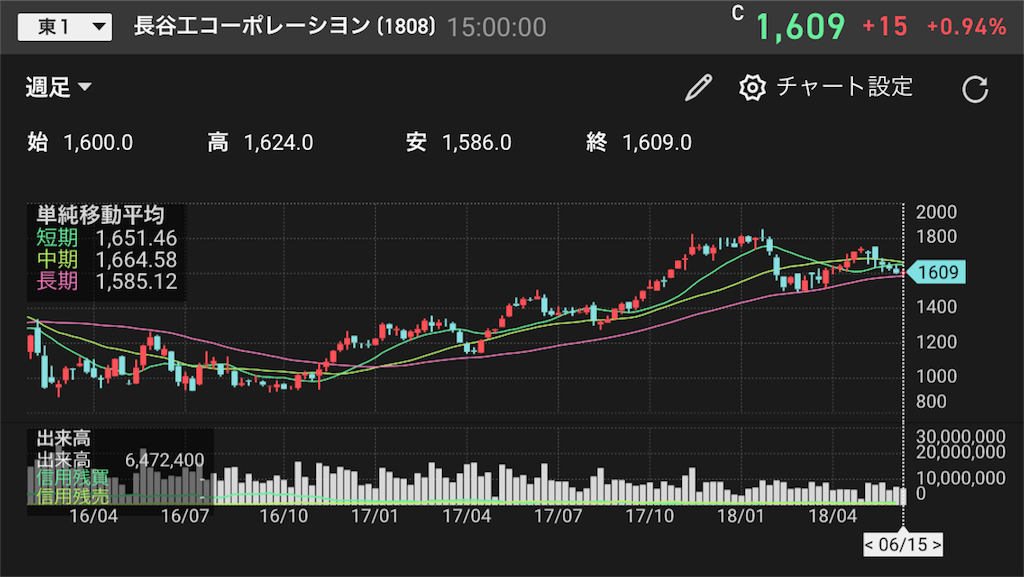Open the chart settings gear icon
1024x577 pixels.
[752, 87]
